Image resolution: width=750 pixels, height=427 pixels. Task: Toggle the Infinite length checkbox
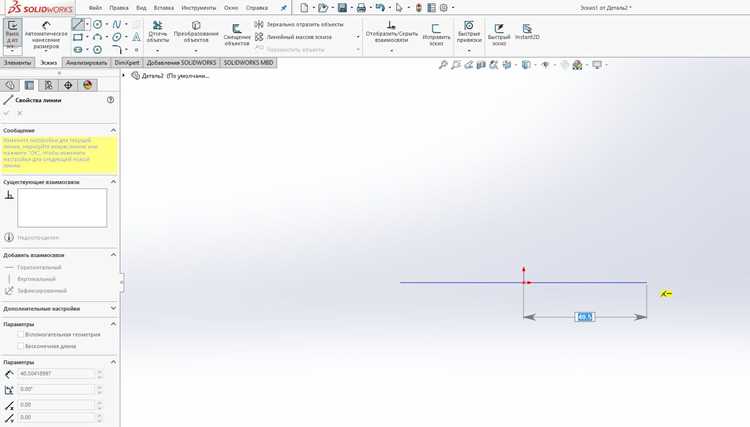click(x=21, y=346)
